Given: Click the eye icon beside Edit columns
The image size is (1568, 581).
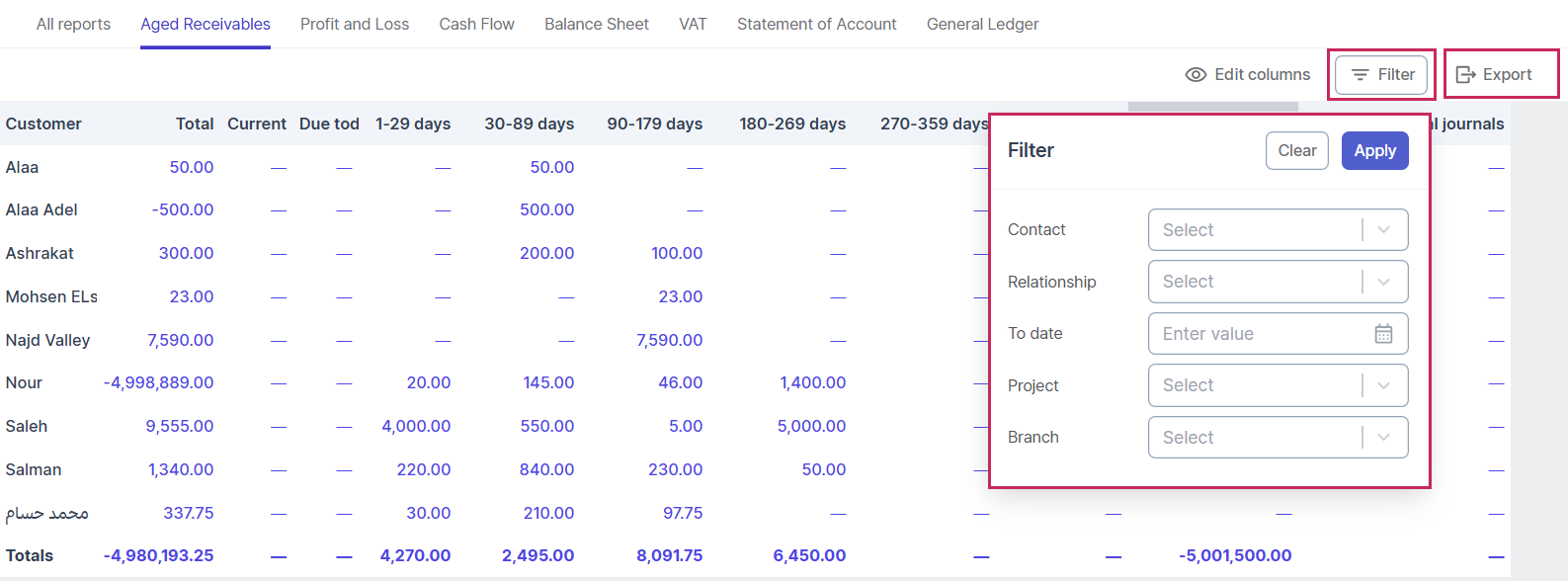Looking at the screenshot, I should (x=1196, y=75).
